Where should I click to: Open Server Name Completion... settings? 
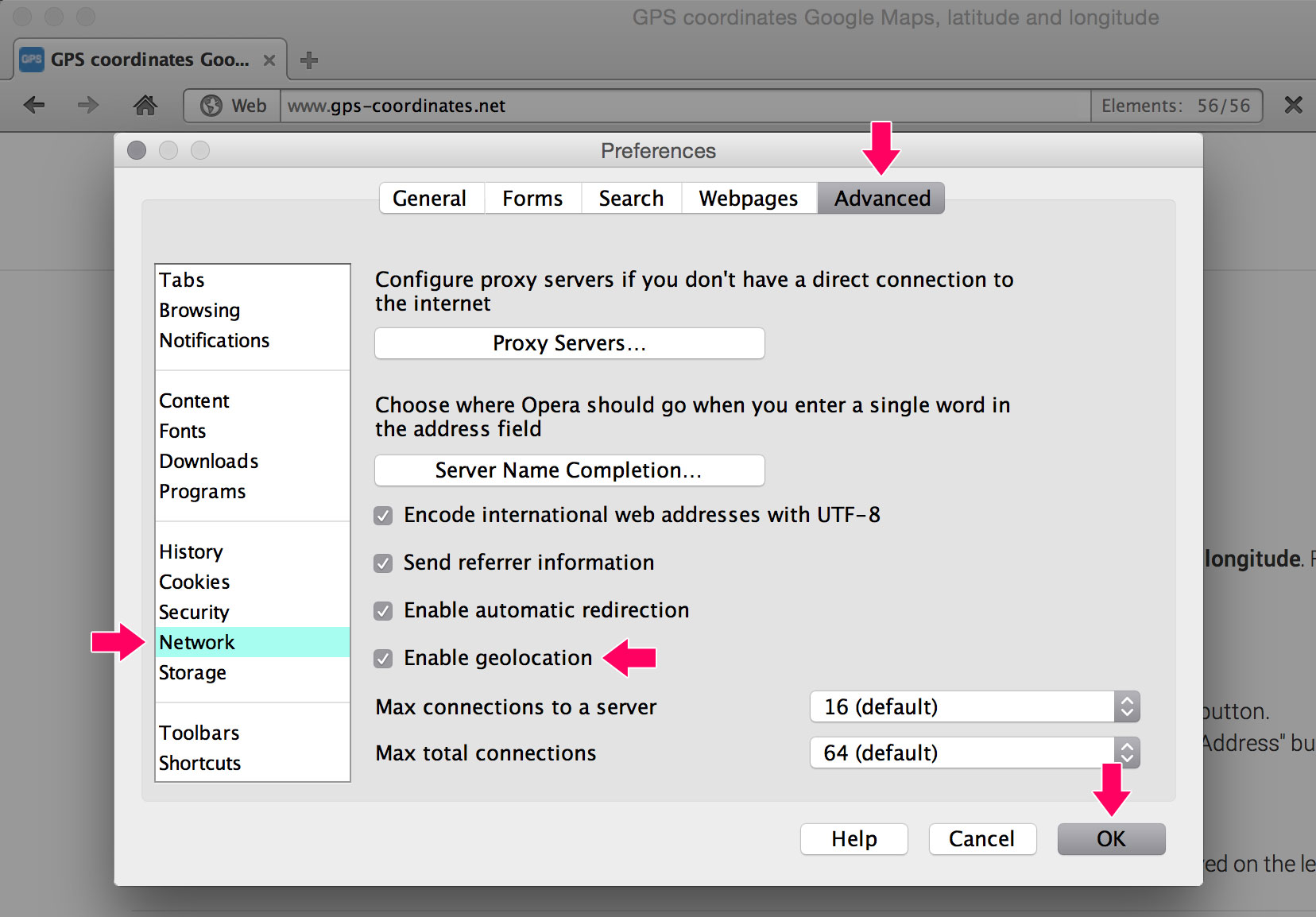pos(569,470)
